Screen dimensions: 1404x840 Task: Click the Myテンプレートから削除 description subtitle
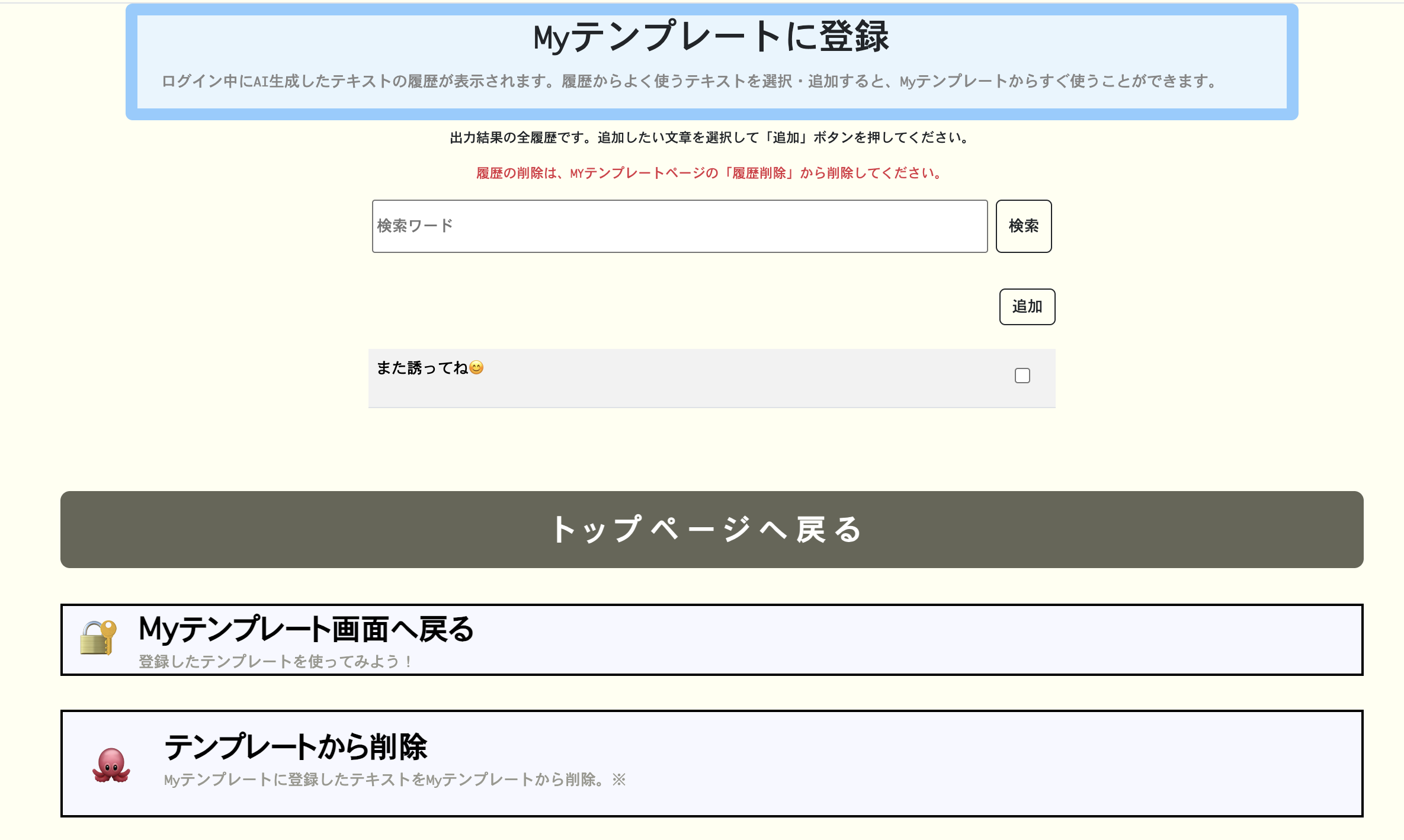(x=384, y=780)
